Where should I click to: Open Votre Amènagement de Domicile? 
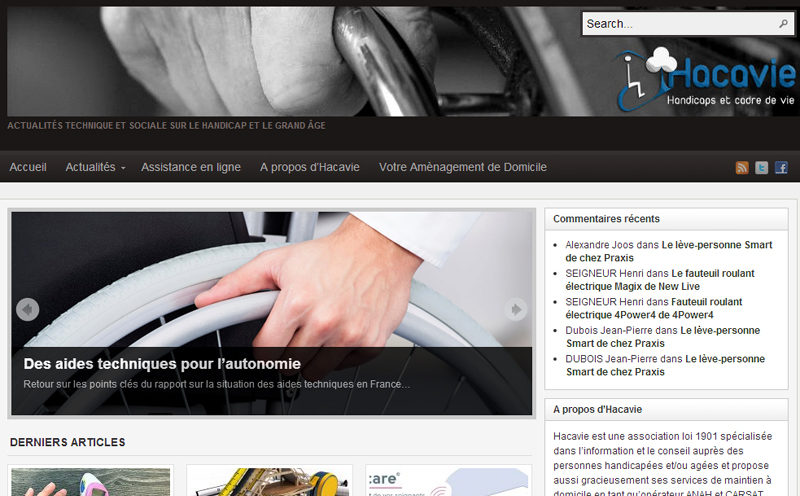click(x=463, y=167)
